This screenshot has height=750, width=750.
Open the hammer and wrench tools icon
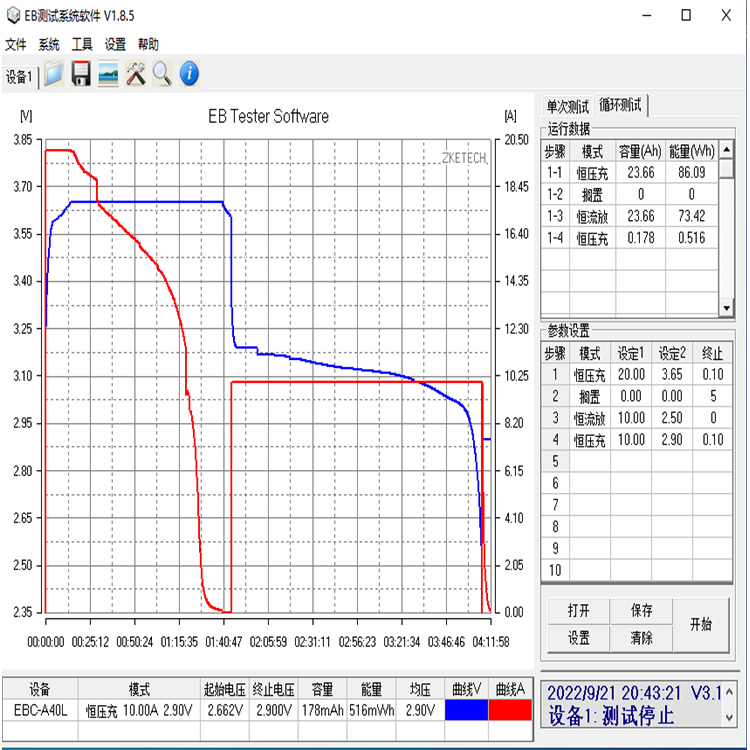tap(135, 74)
